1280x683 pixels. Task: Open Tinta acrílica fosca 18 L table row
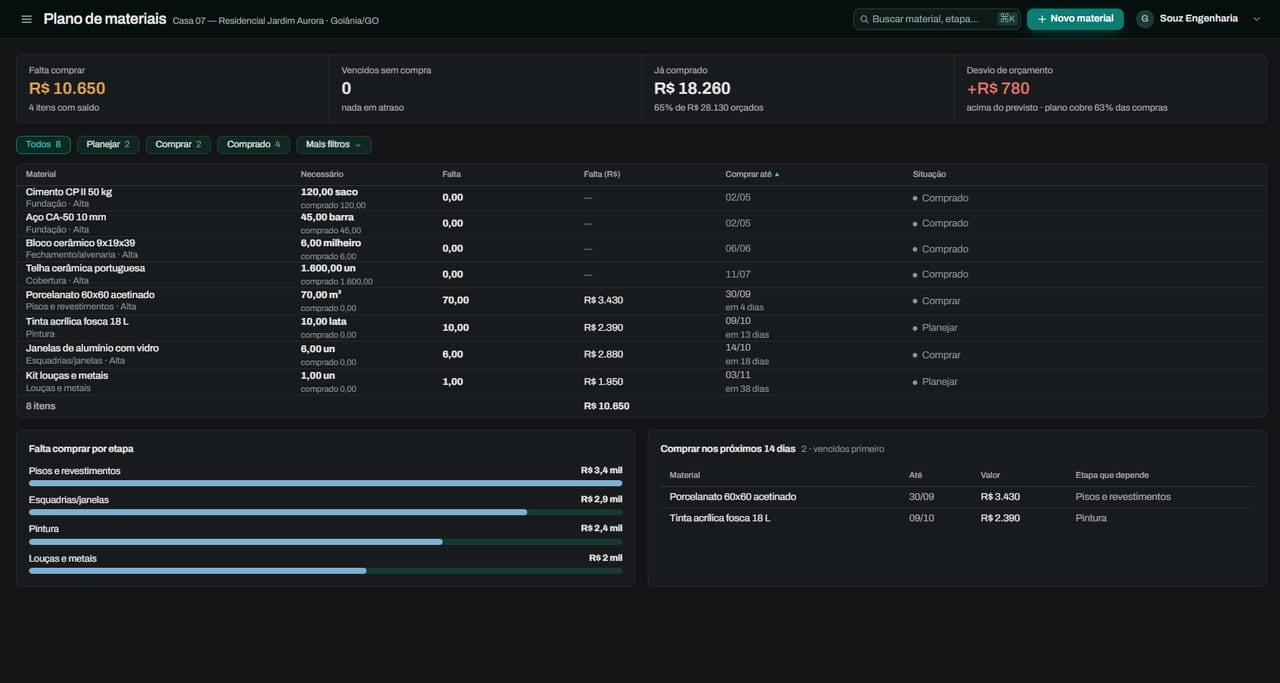[641, 328]
